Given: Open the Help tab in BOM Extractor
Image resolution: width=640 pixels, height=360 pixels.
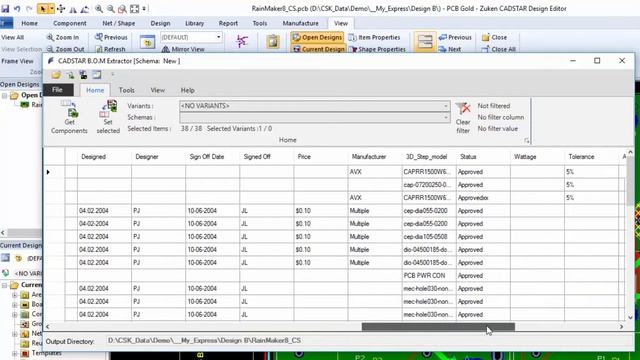Looking at the screenshot, I should tap(187, 90).
